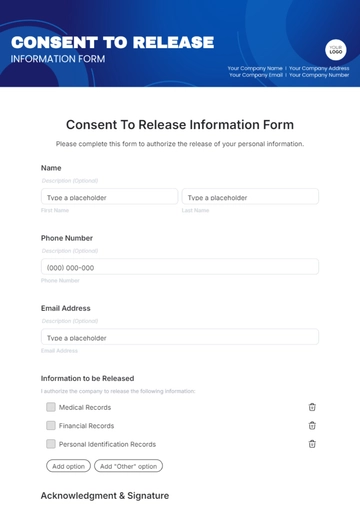Select the Email Address field label
The image size is (360, 510).
pos(66,308)
